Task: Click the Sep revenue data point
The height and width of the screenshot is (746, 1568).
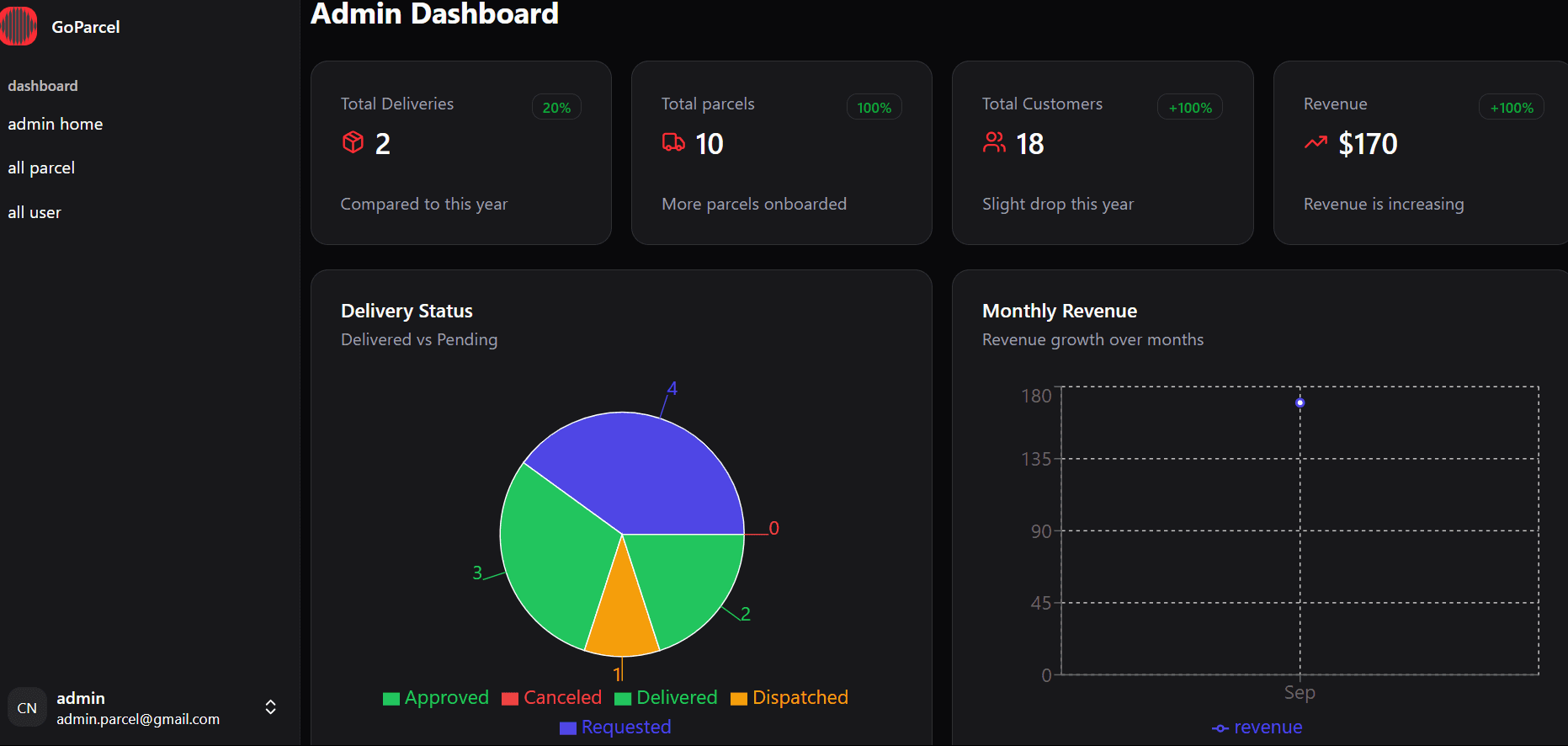Action: (1300, 402)
